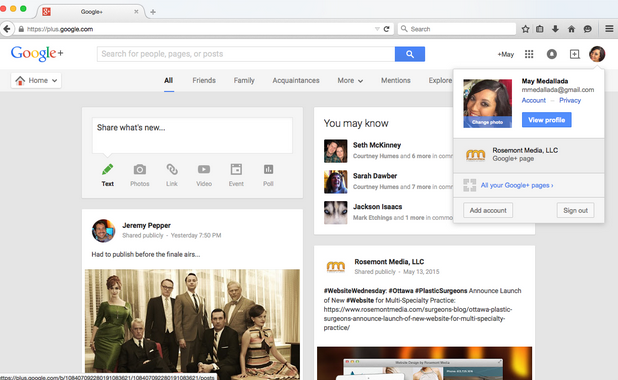The width and height of the screenshot is (618, 380).
Task: Select the All stream tab
Action: tap(169, 80)
